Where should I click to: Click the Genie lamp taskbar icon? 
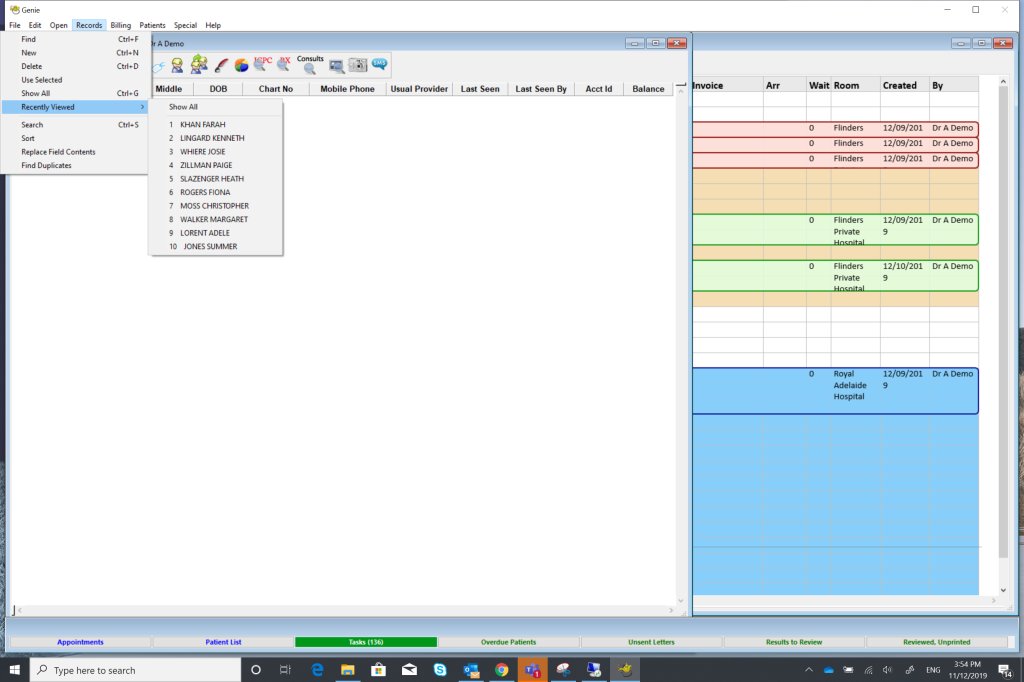coord(625,670)
